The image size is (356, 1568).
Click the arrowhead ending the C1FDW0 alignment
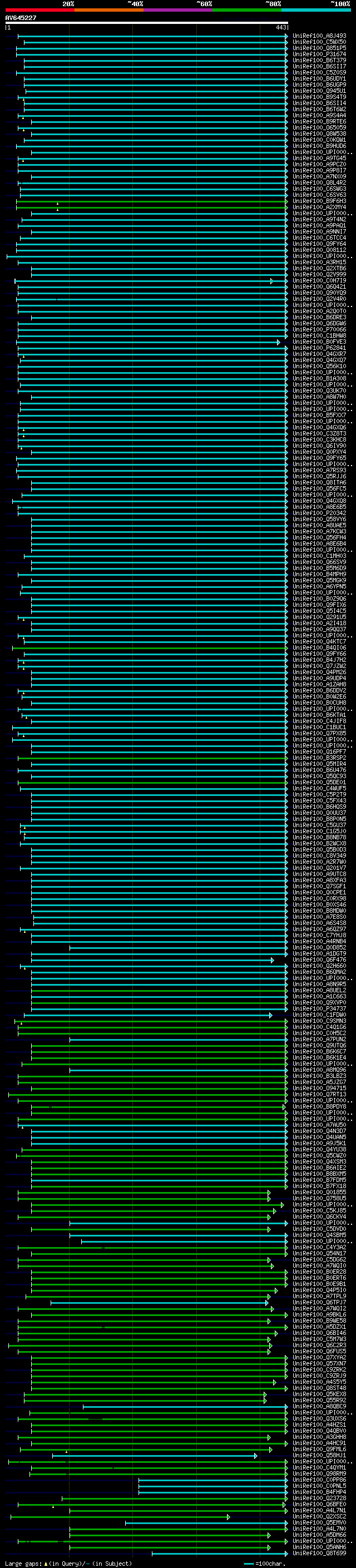pyautogui.click(x=271, y=1015)
